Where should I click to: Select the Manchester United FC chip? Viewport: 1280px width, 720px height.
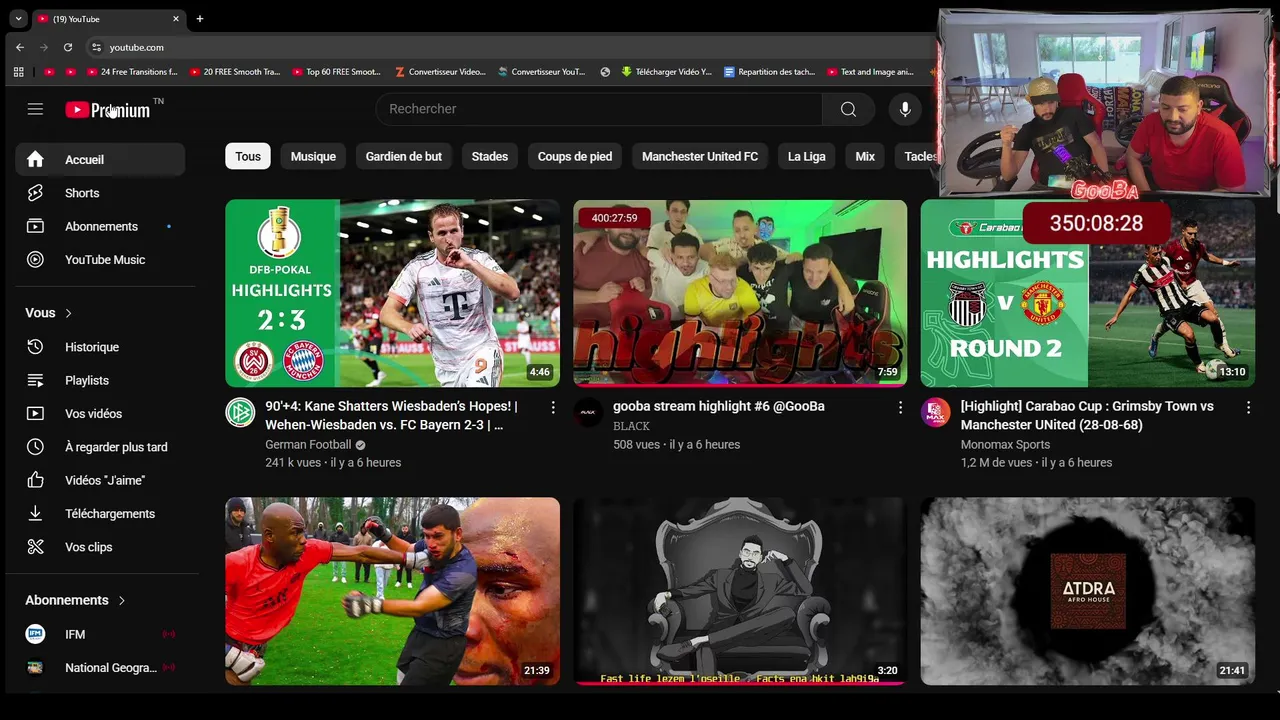[x=700, y=156]
